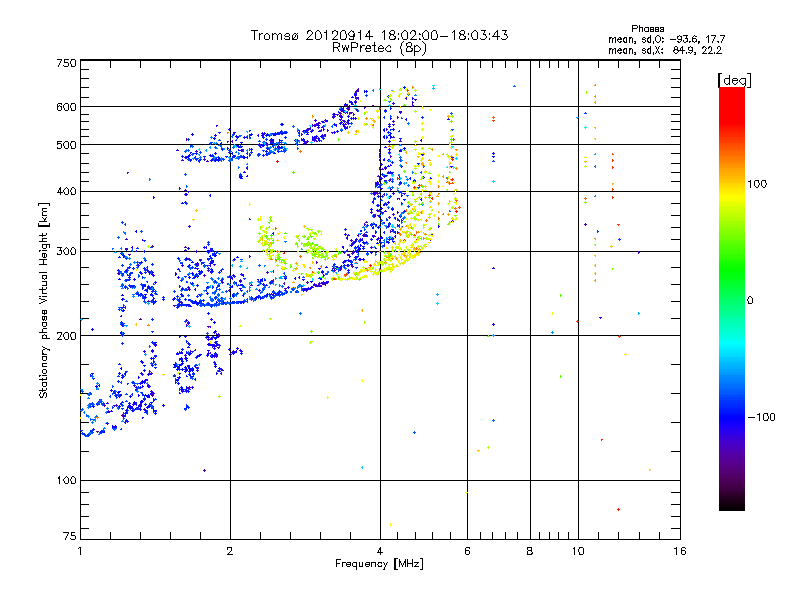800x600 pixels.
Task: Click the x-axis tick label '10'
Action: coord(578,551)
